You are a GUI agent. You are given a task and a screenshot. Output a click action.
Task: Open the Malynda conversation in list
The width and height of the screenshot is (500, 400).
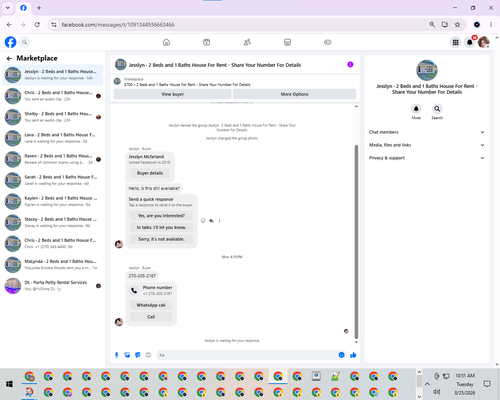tap(53, 265)
